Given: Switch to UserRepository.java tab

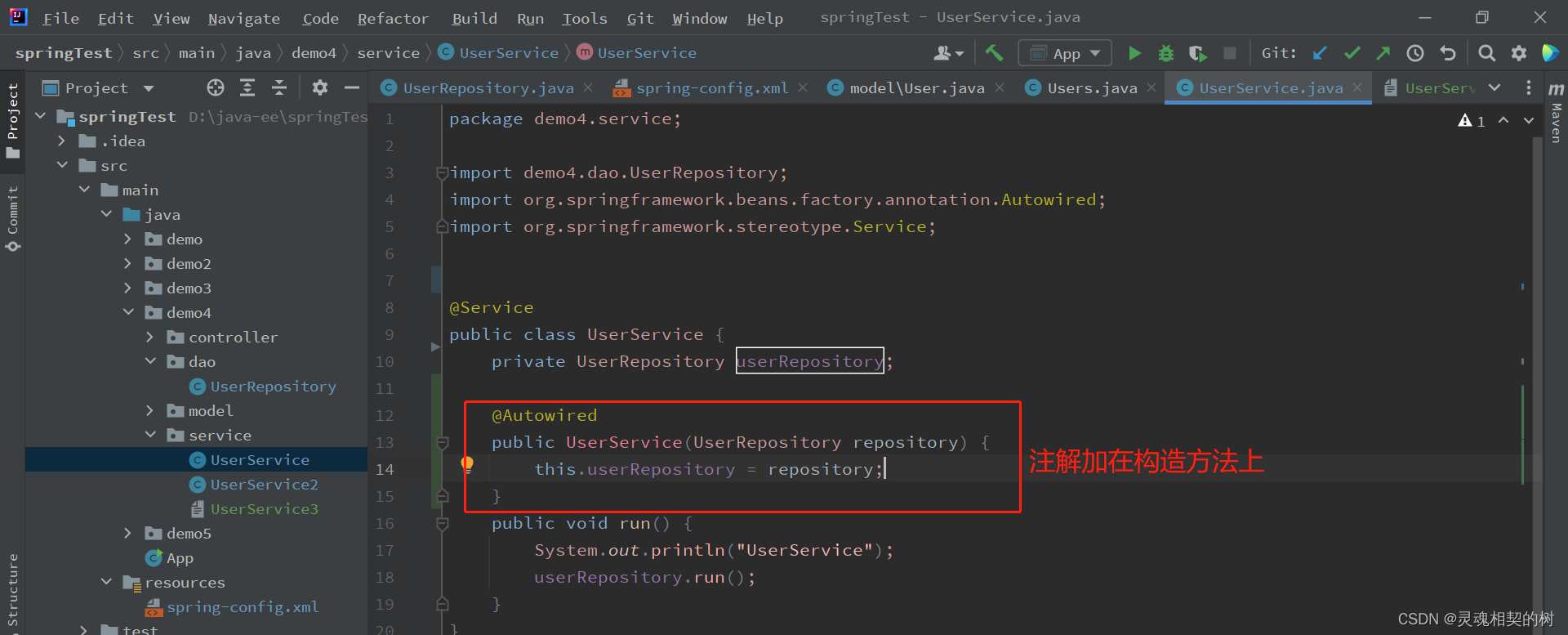Looking at the screenshot, I should coord(488,87).
